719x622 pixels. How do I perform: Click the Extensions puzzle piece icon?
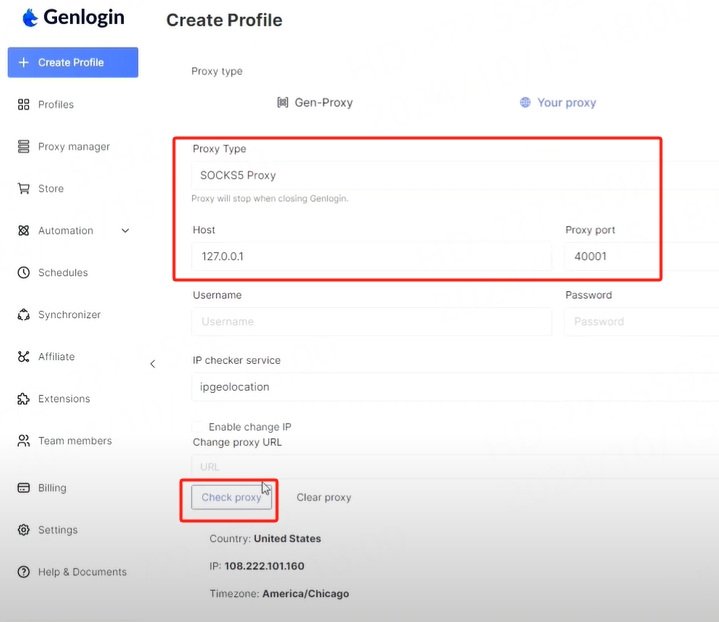[x=24, y=399]
